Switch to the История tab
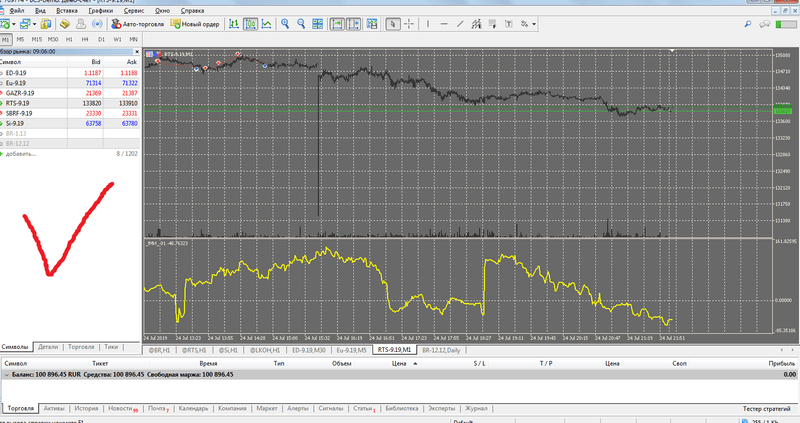The height and width of the screenshot is (423, 800). 86,408
